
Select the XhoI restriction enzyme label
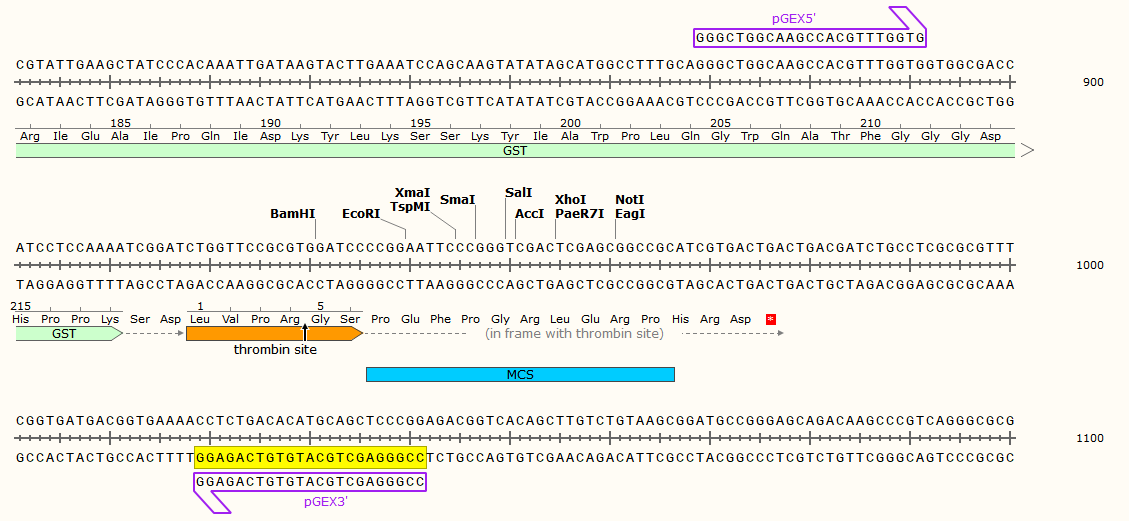click(x=570, y=199)
